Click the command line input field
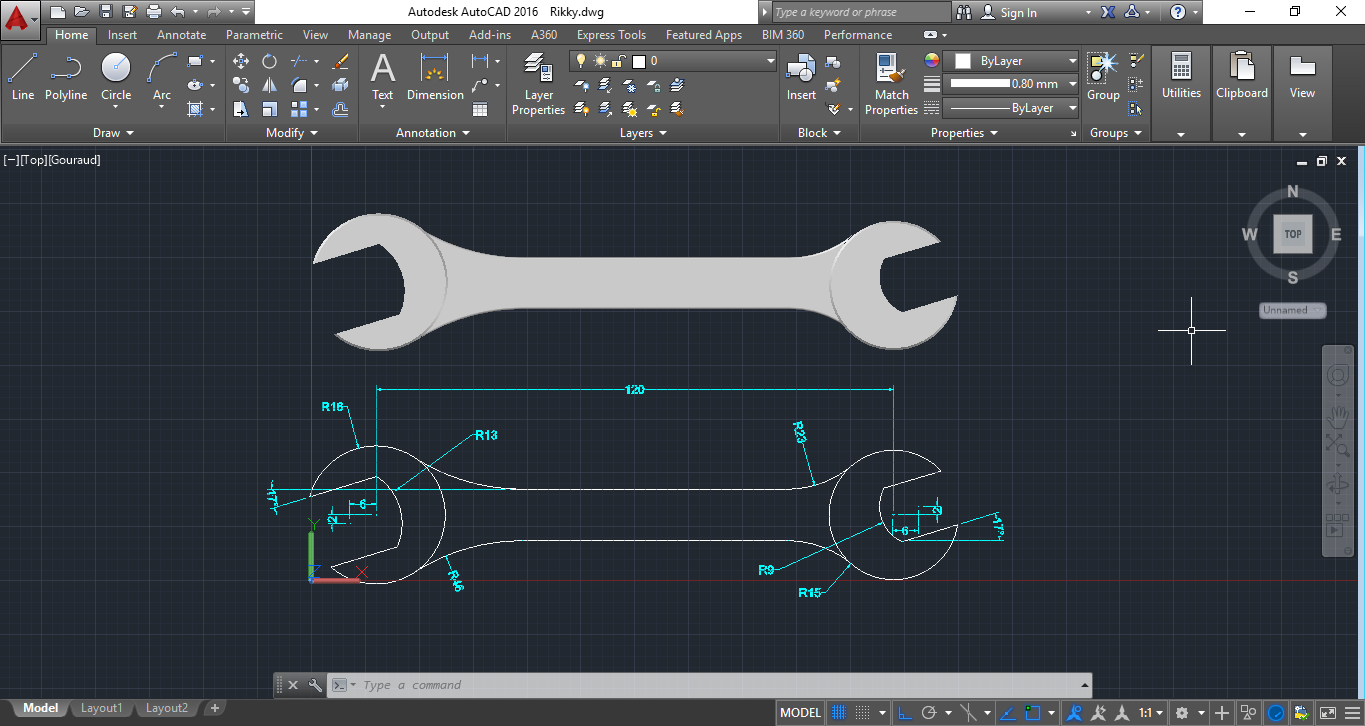The image size is (1365, 726). click(x=700, y=685)
